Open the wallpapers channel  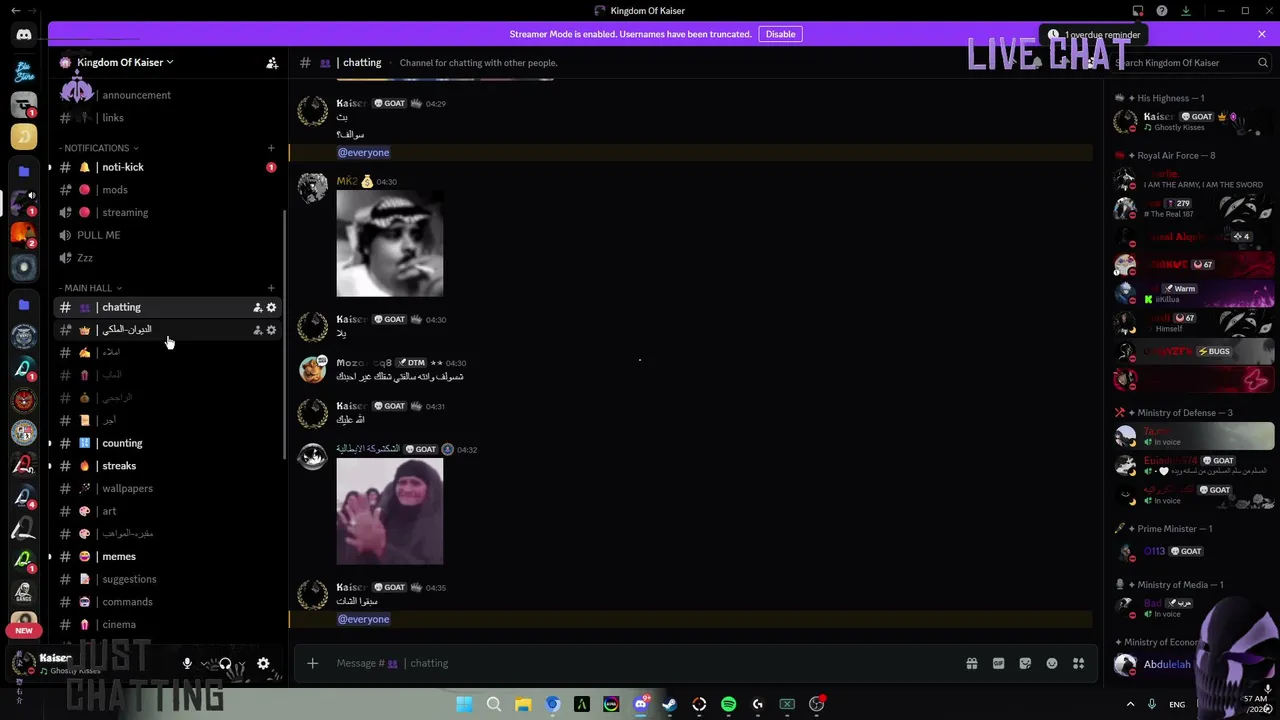(166, 489)
